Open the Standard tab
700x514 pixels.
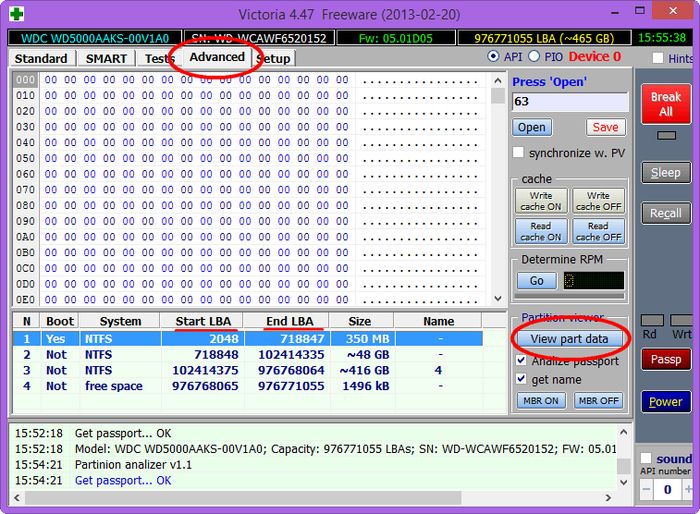[x=41, y=59]
